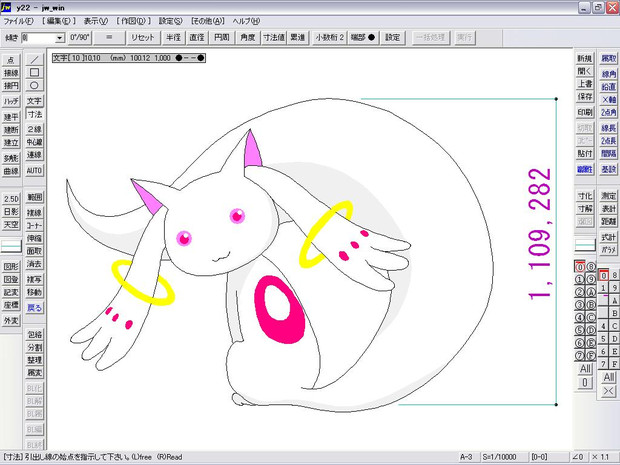Select the circle drawing tool icon
This screenshot has width=620, height=465.
click(x=34, y=85)
